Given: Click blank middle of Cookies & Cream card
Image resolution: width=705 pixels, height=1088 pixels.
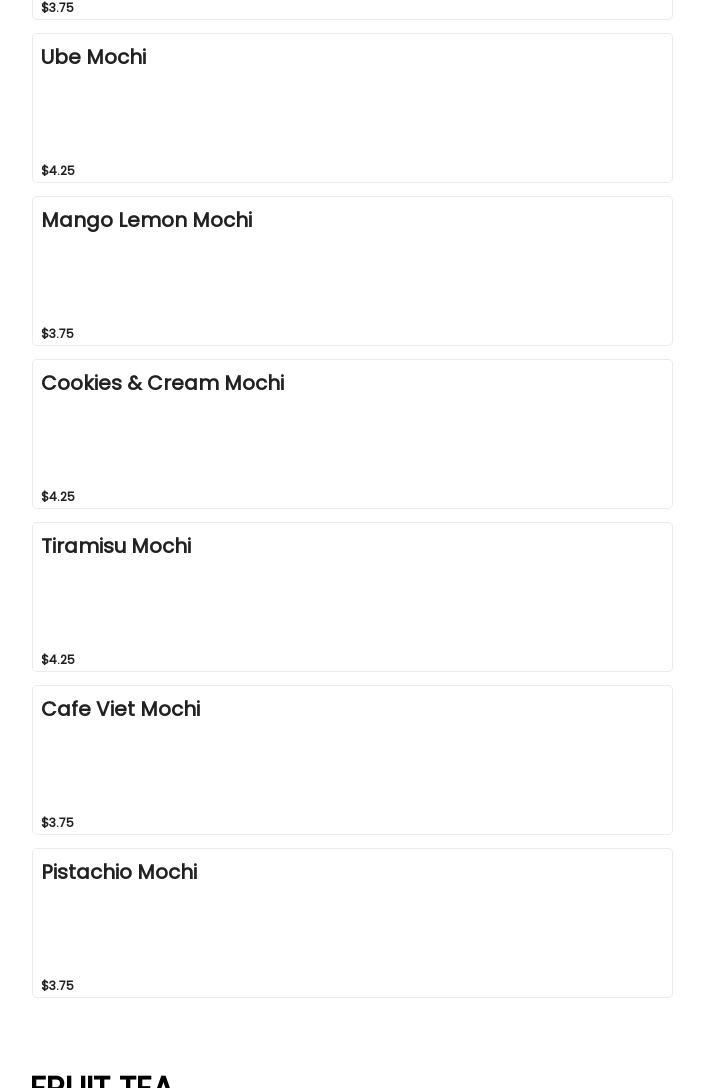Looking at the screenshot, I should [x=352, y=439].
